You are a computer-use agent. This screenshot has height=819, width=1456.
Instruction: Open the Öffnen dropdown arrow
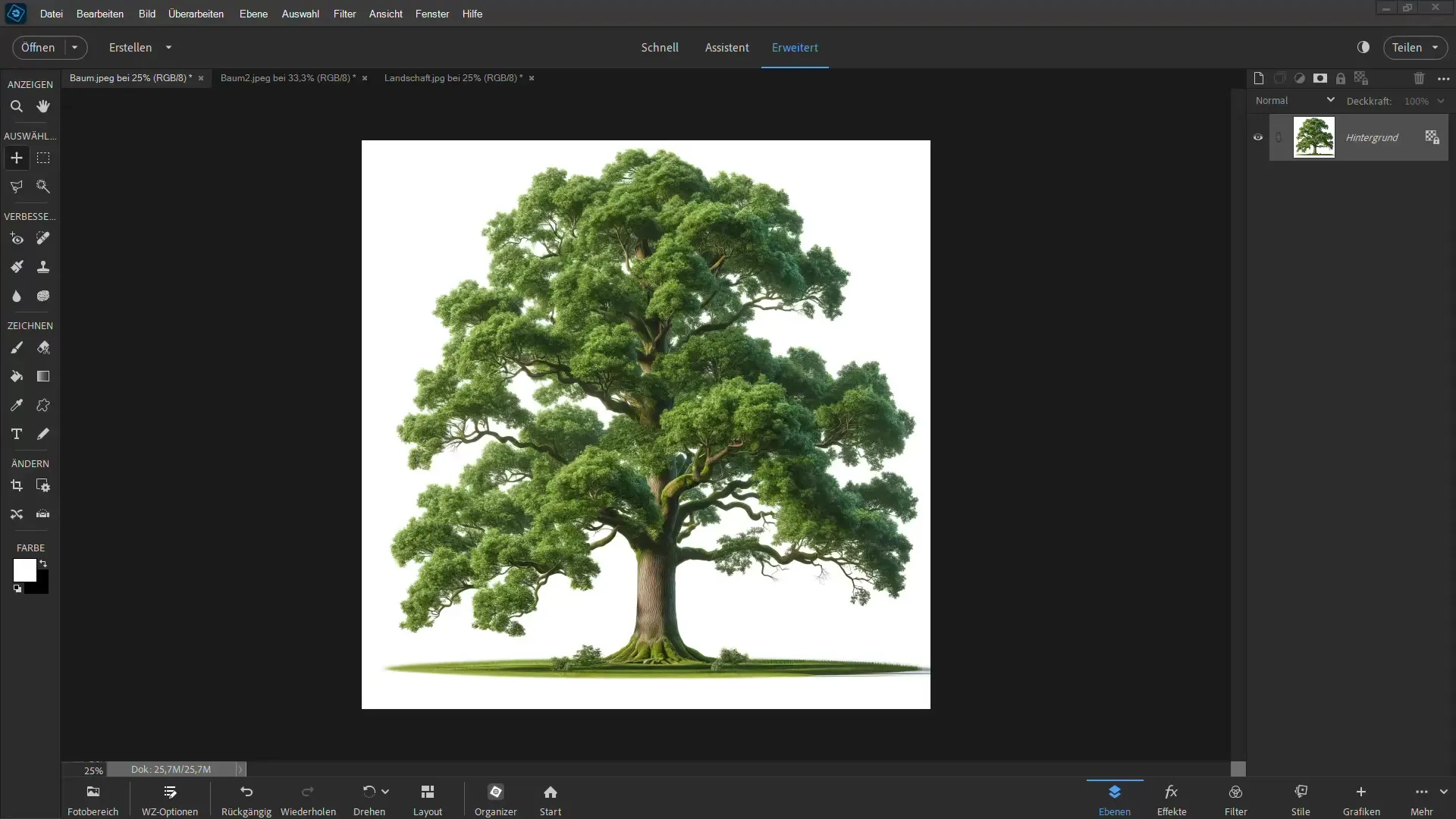pos(74,47)
